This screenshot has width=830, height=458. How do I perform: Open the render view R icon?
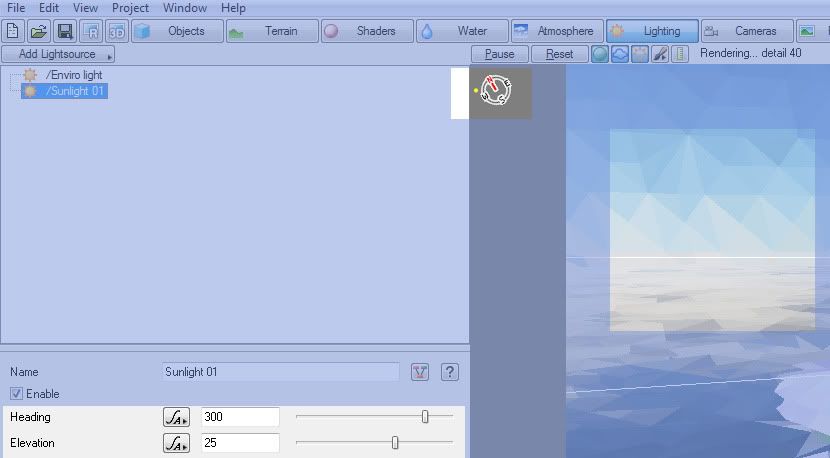91,32
